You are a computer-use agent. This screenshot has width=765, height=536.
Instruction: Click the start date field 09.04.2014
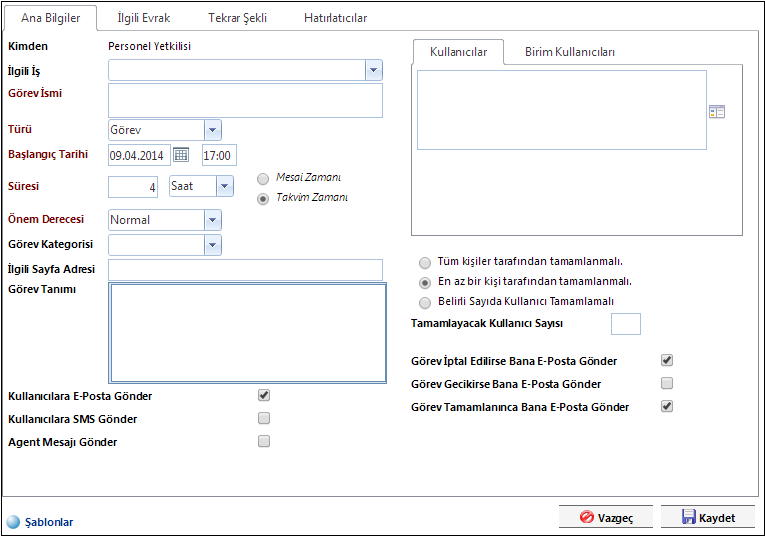[x=140, y=155]
